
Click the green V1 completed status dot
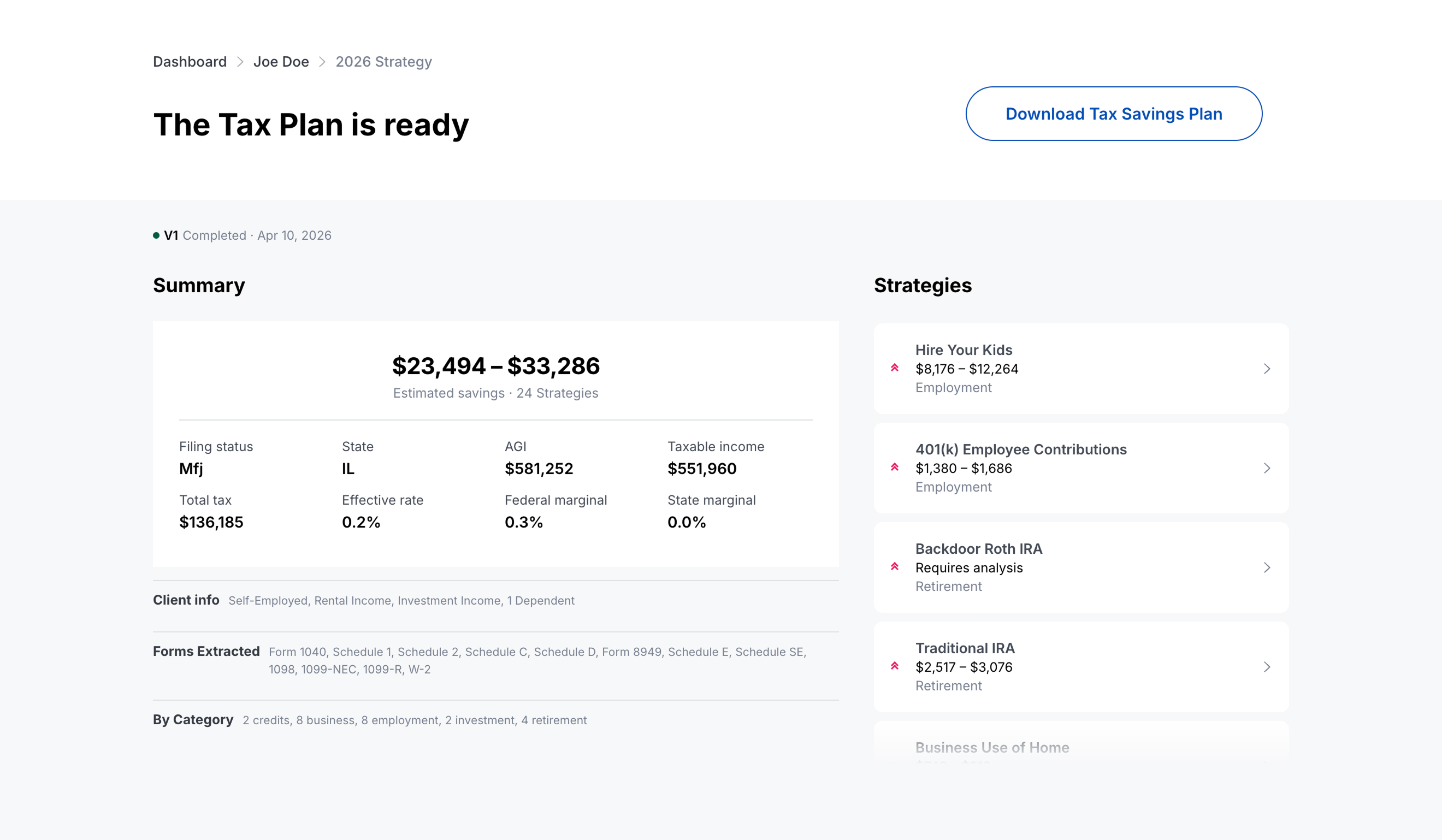(156, 235)
